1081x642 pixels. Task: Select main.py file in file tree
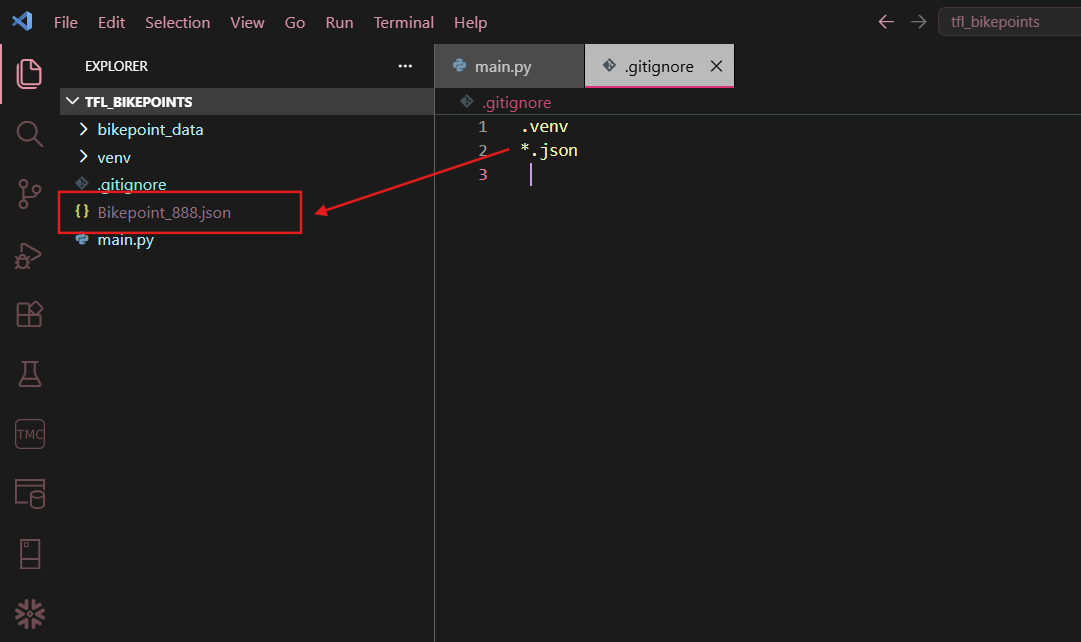125,240
